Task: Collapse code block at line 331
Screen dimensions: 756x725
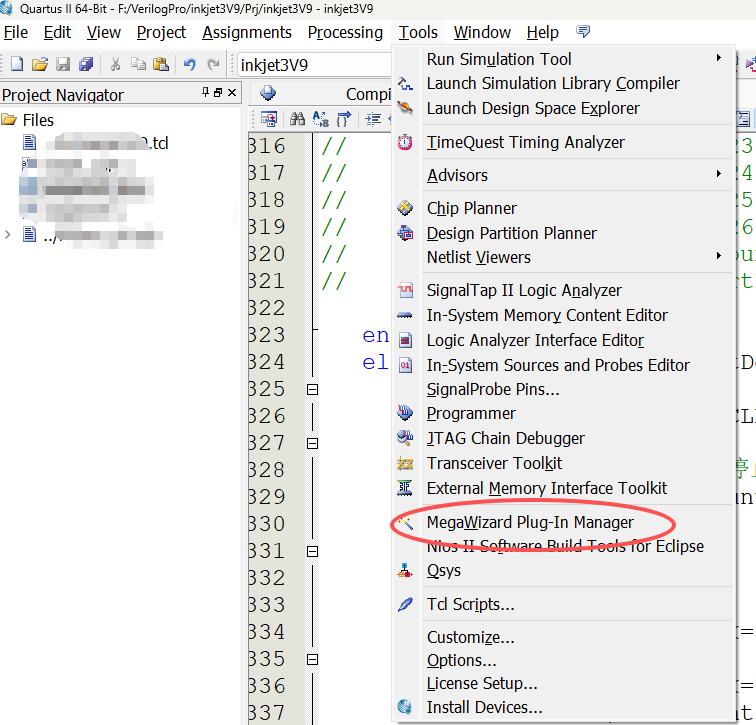Action: point(312,551)
